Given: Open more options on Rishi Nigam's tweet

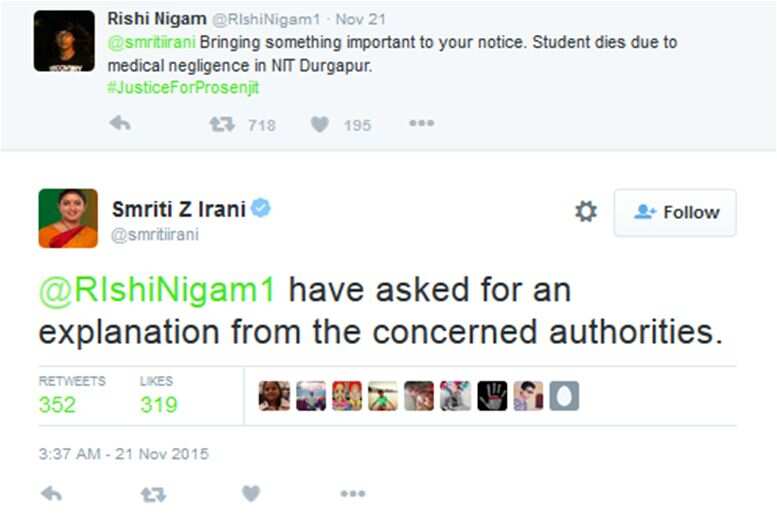Looking at the screenshot, I should (422, 123).
